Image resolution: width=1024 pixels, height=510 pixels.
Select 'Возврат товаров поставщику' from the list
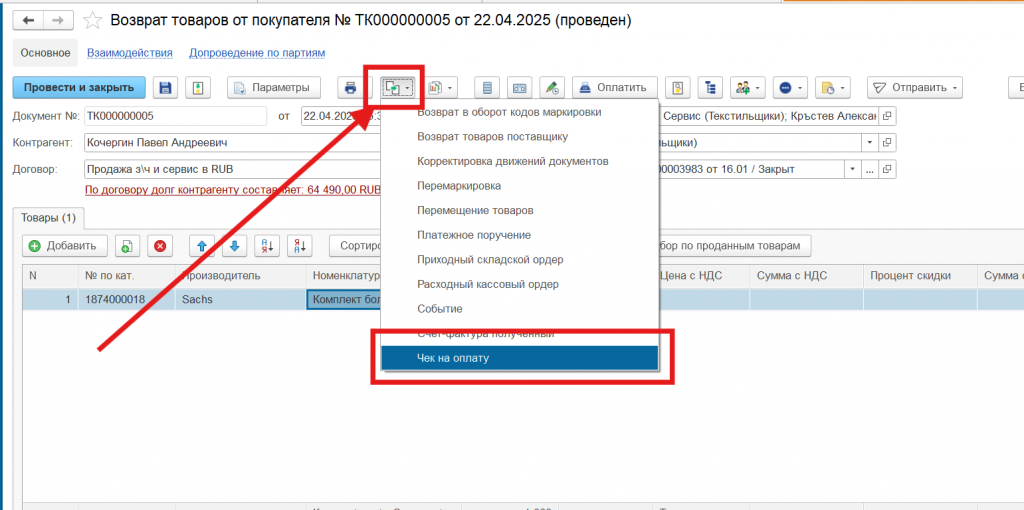pos(492,136)
